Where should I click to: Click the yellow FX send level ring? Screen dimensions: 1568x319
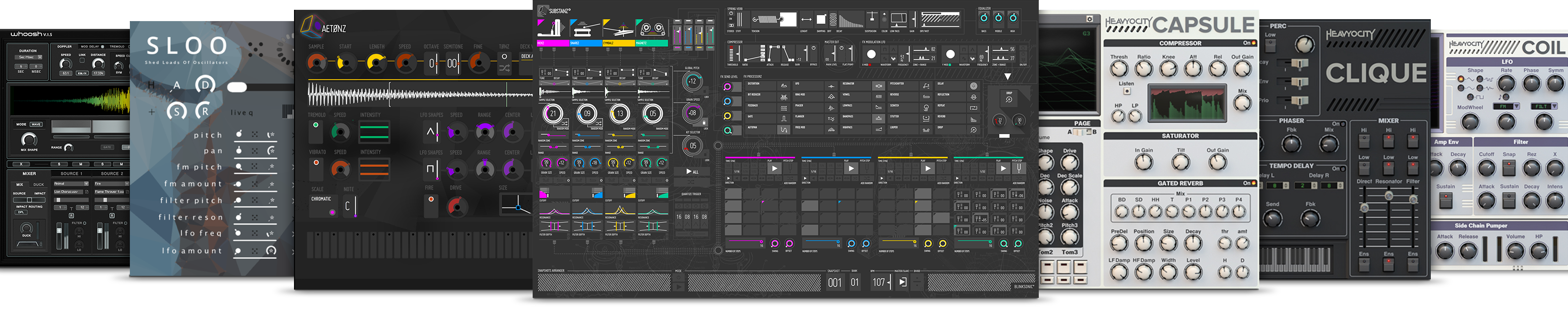(x=727, y=116)
